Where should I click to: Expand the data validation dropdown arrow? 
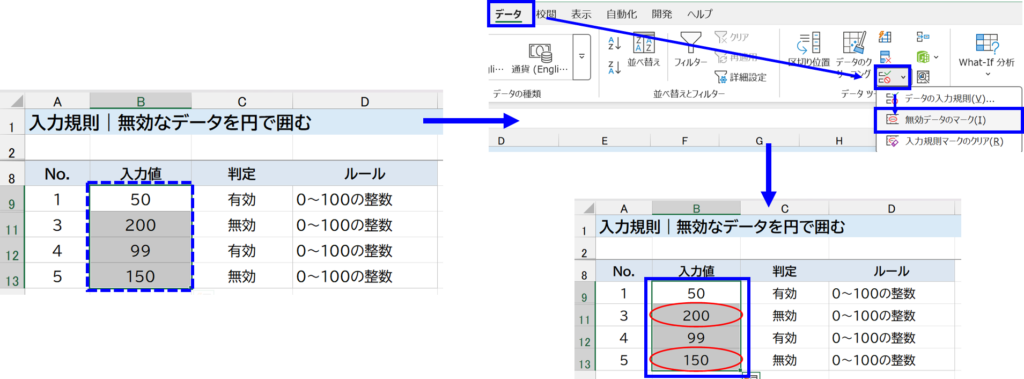[x=903, y=77]
